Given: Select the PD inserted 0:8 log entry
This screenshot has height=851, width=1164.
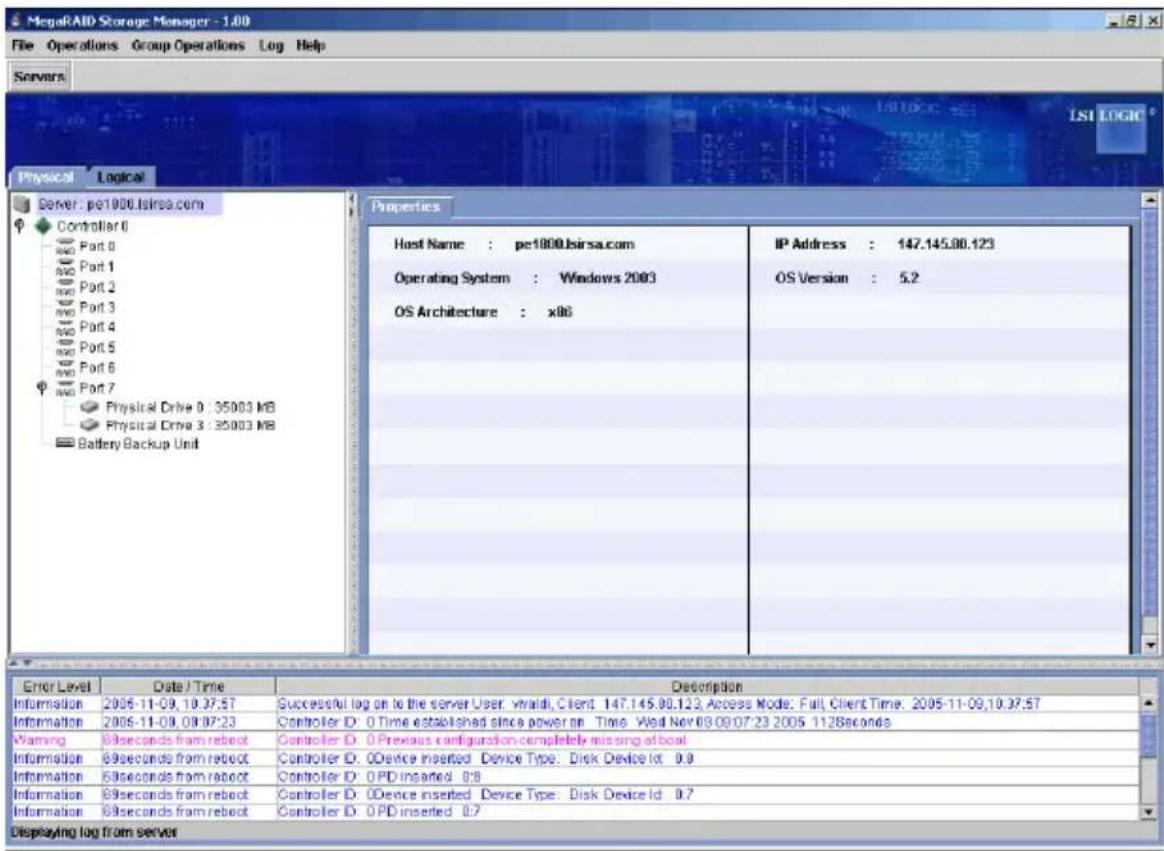Looking at the screenshot, I should coord(576,776).
